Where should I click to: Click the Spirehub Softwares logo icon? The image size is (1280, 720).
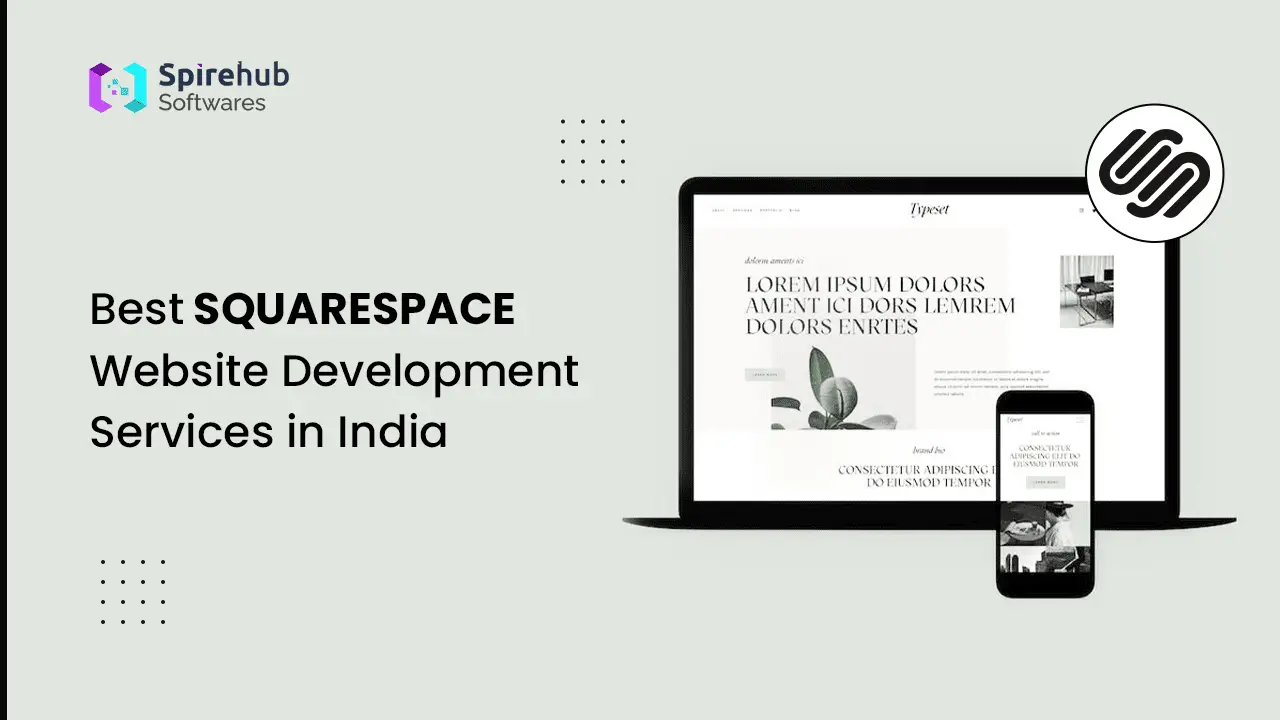pyautogui.click(x=119, y=86)
